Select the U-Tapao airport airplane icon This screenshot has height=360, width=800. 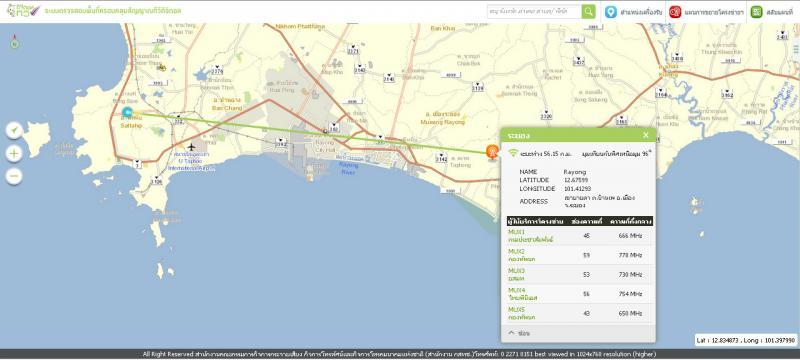[192, 147]
